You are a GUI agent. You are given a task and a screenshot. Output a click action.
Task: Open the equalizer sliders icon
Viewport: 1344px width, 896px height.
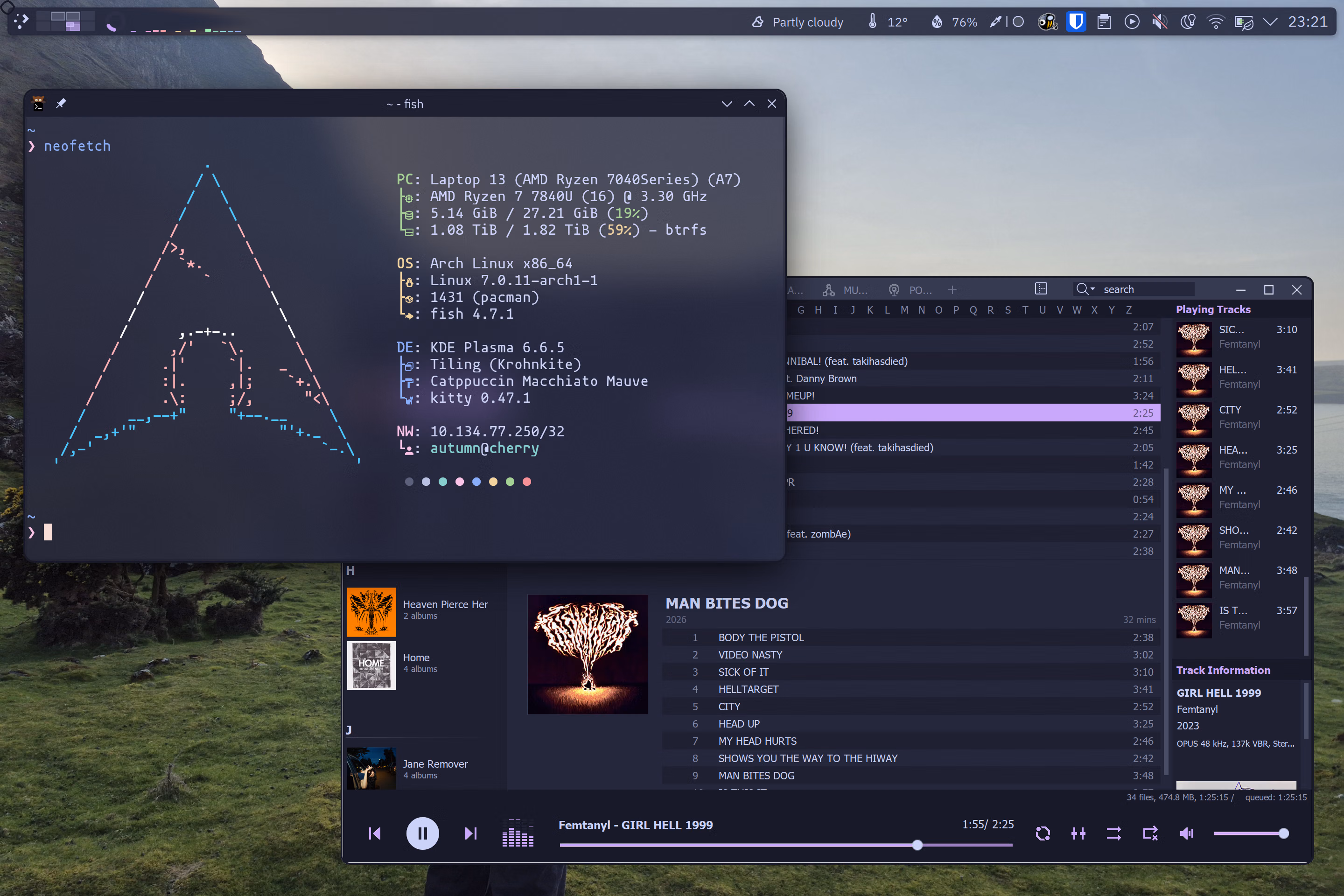click(x=1078, y=834)
